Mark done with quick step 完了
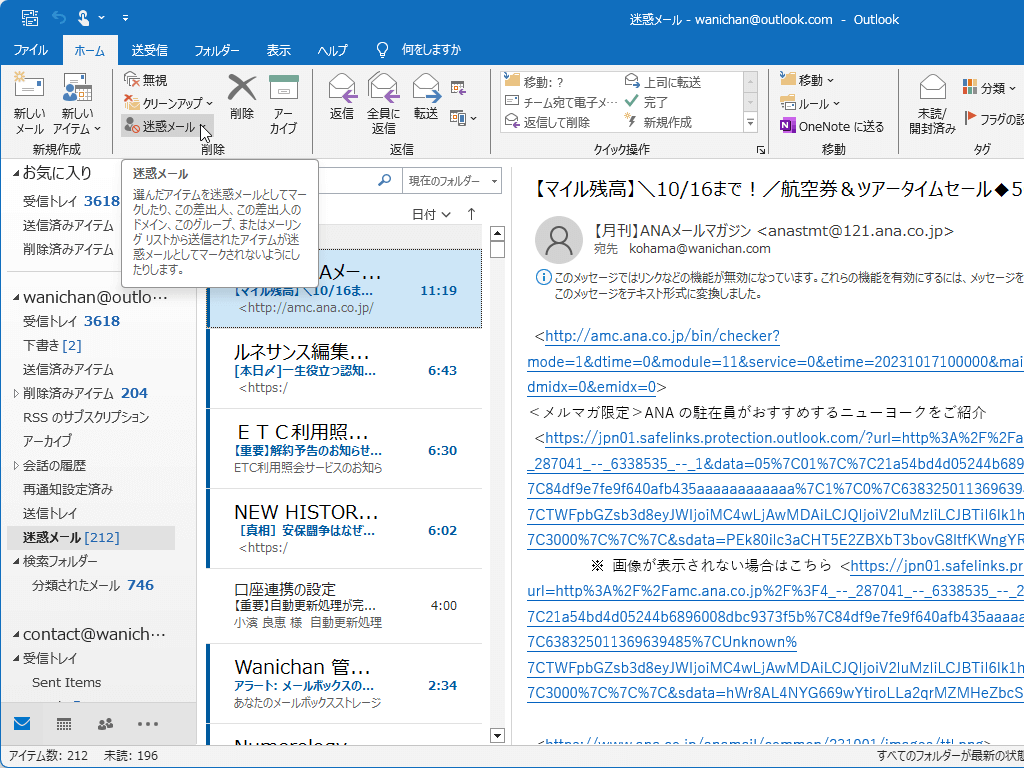This screenshot has width=1024, height=768. [x=647, y=103]
